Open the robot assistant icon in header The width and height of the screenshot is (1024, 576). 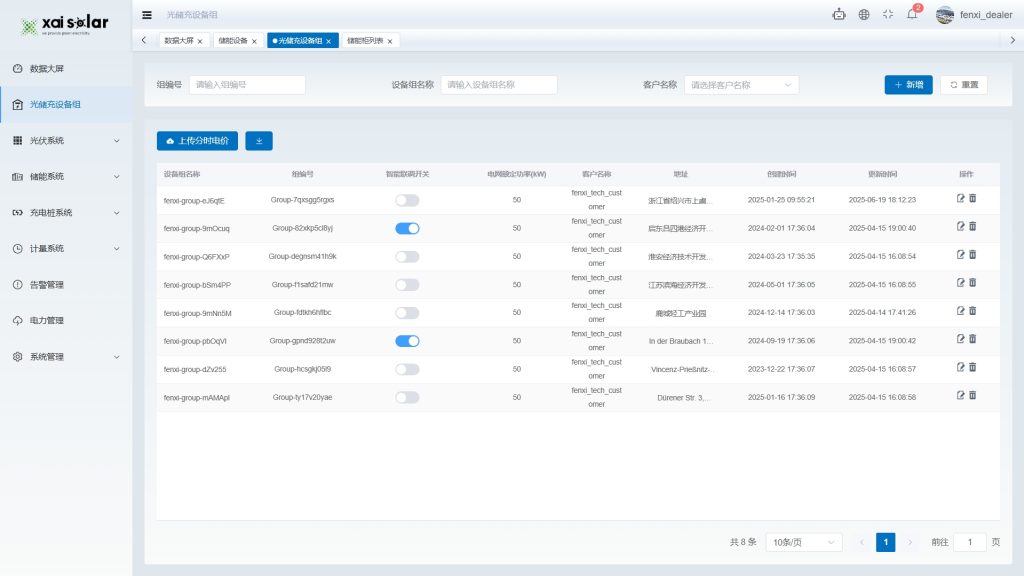tap(839, 14)
